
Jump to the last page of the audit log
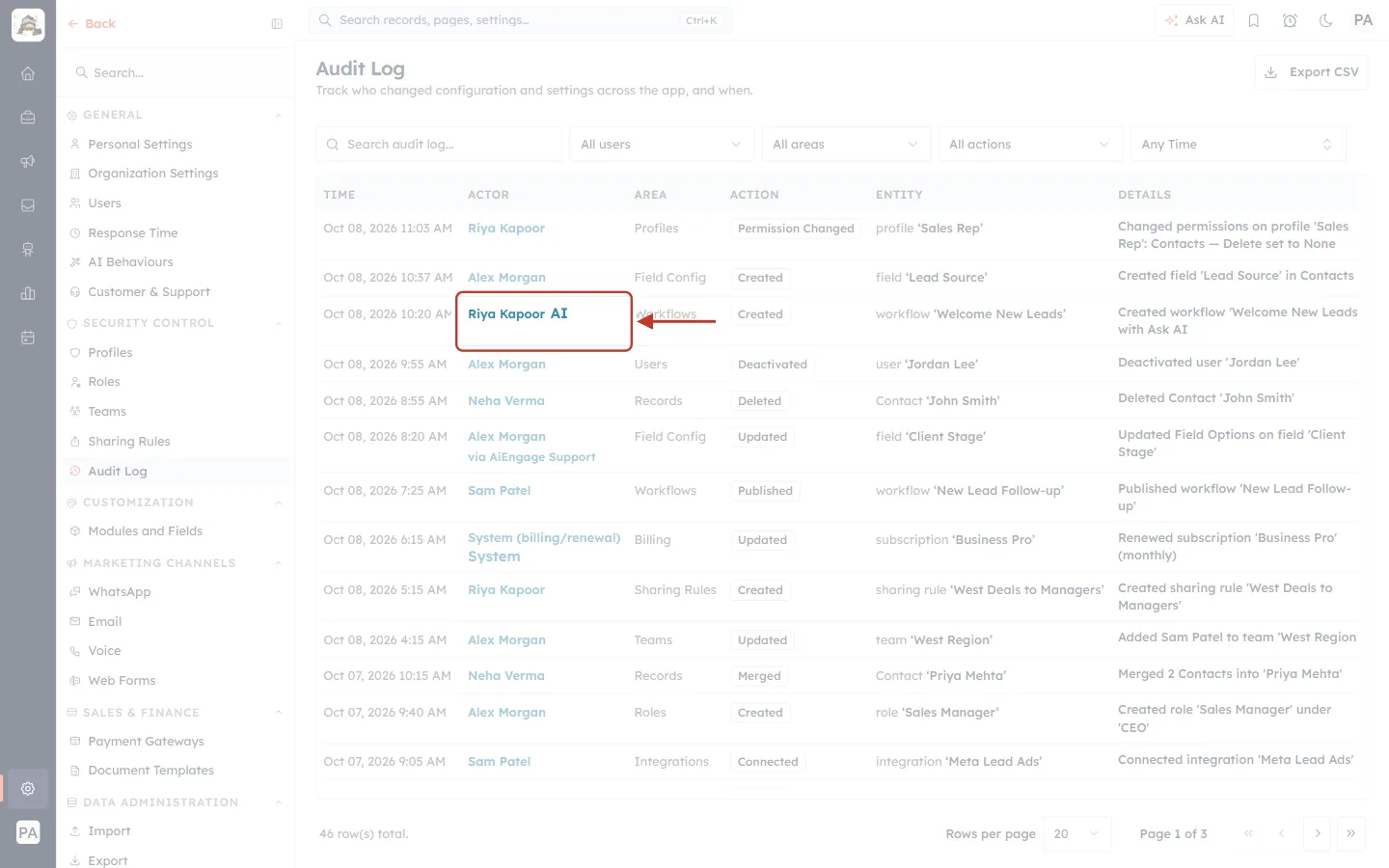pyautogui.click(x=1350, y=833)
